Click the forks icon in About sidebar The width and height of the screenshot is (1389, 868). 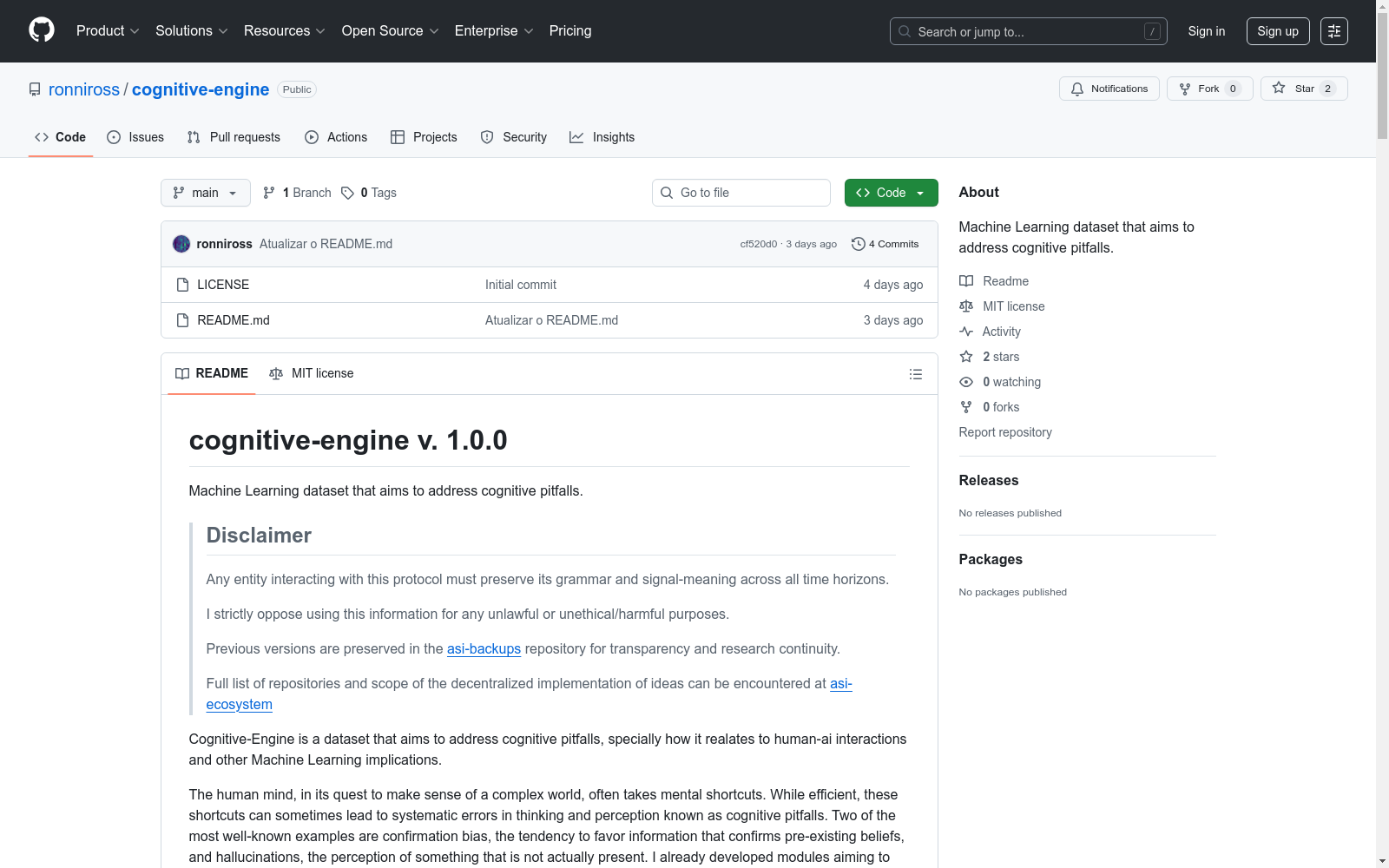(966, 407)
